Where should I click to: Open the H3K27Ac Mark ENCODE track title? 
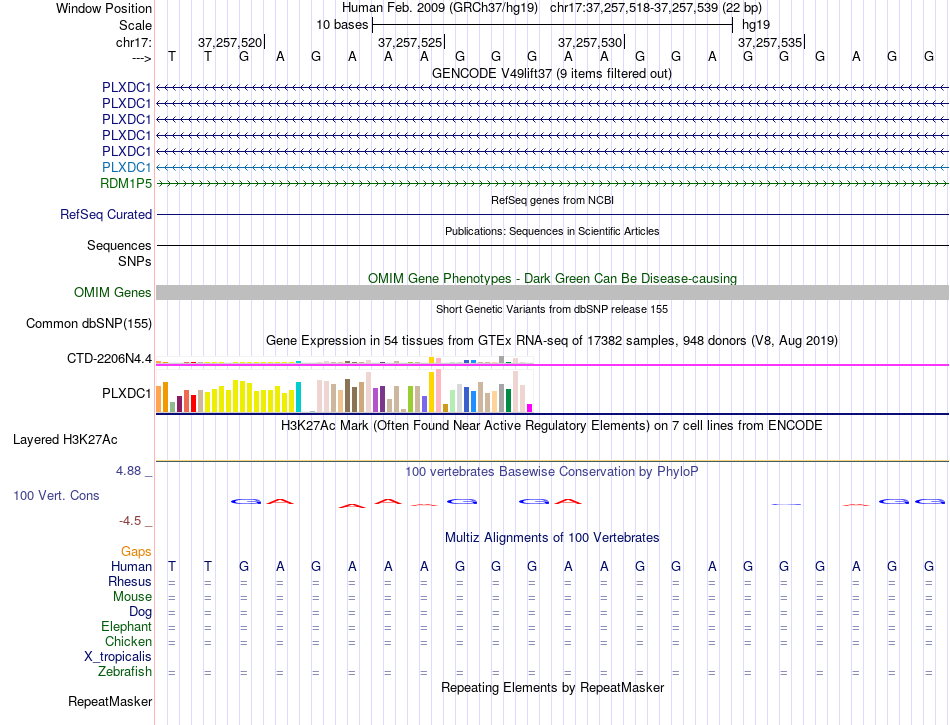pyautogui.click(x=551, y=426)
